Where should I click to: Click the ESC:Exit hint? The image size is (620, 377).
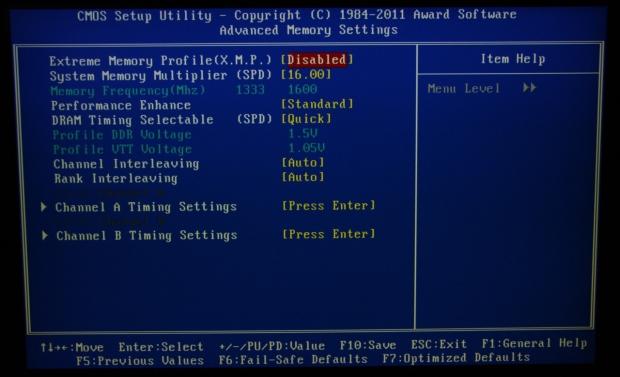coord(439,344)
